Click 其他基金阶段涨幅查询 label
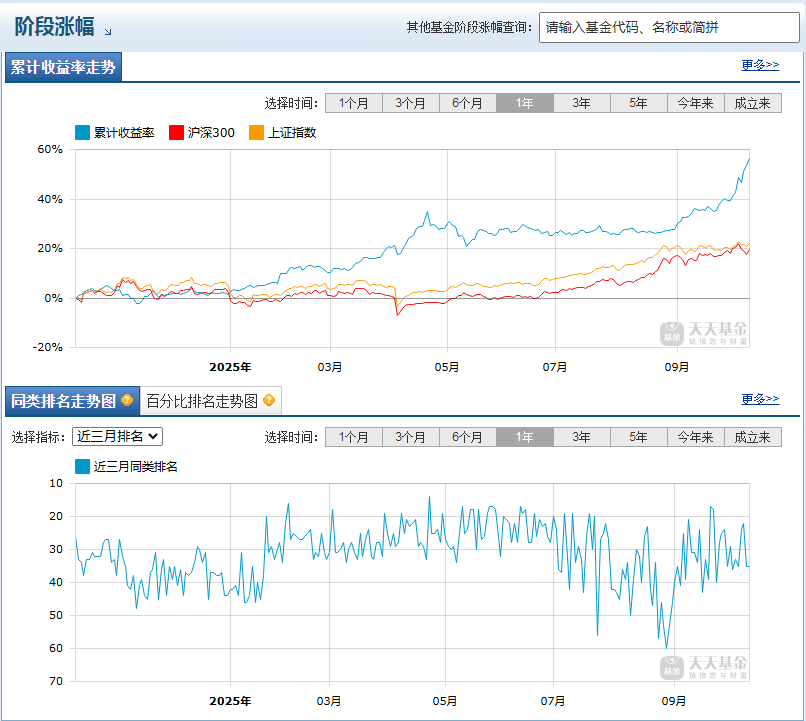 [469, 27]
